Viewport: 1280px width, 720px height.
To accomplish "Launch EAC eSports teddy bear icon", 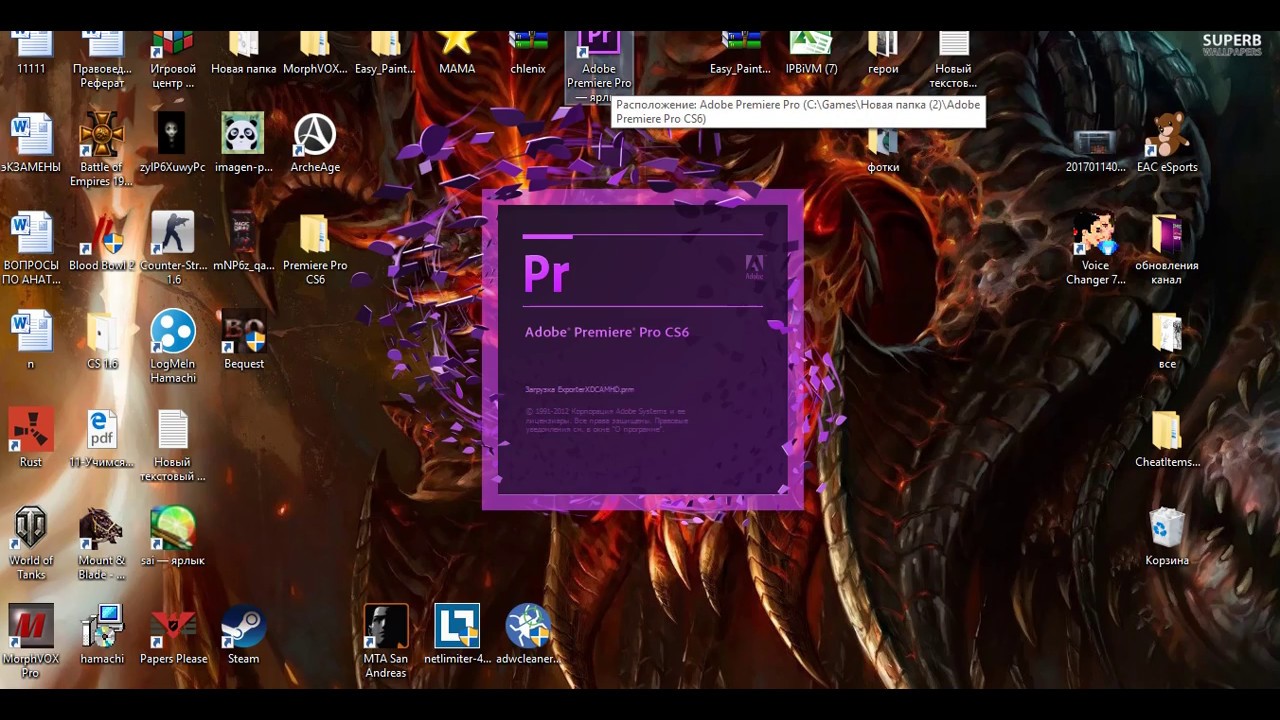I will point(1167,143).
